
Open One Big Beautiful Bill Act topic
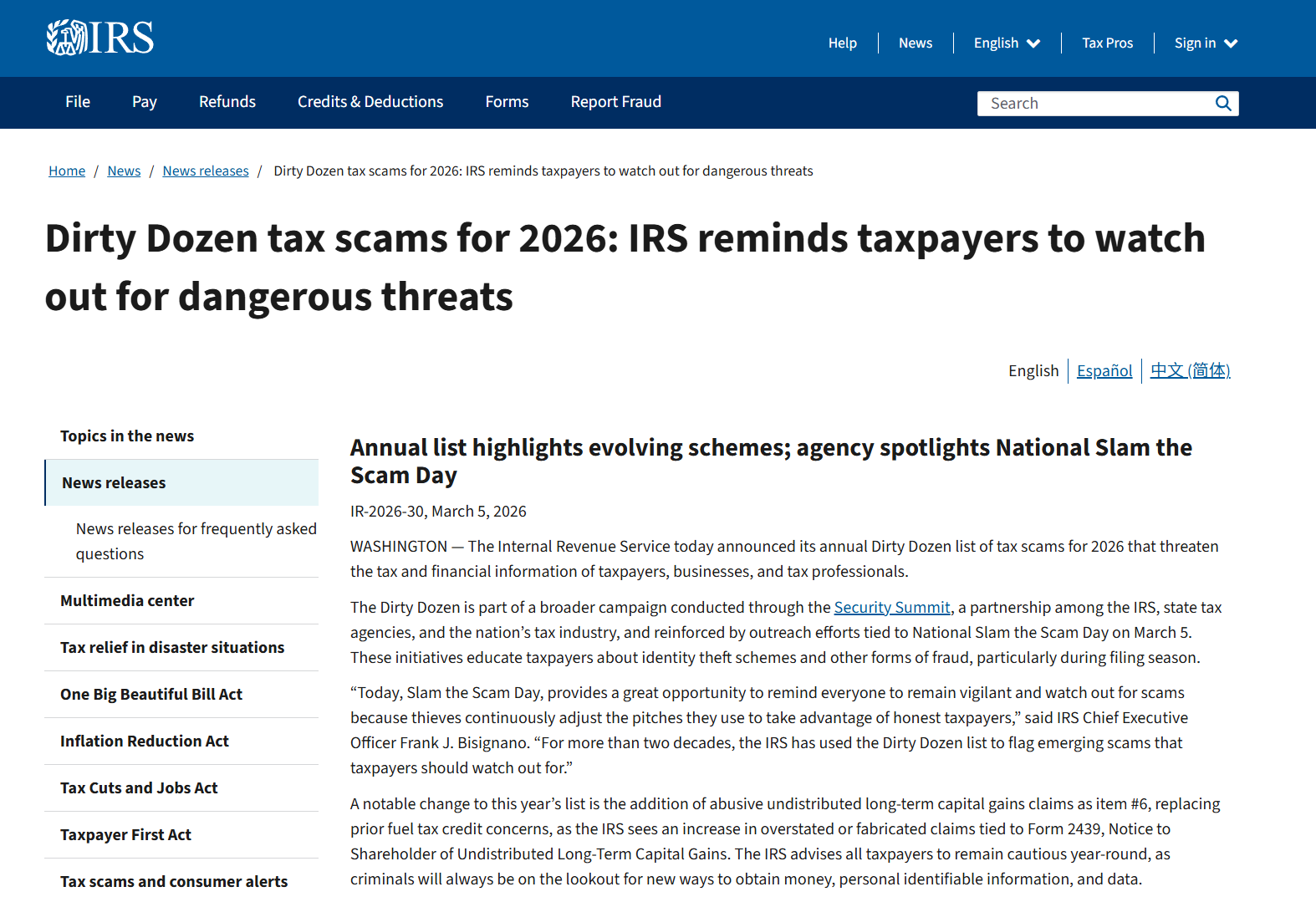151,695
